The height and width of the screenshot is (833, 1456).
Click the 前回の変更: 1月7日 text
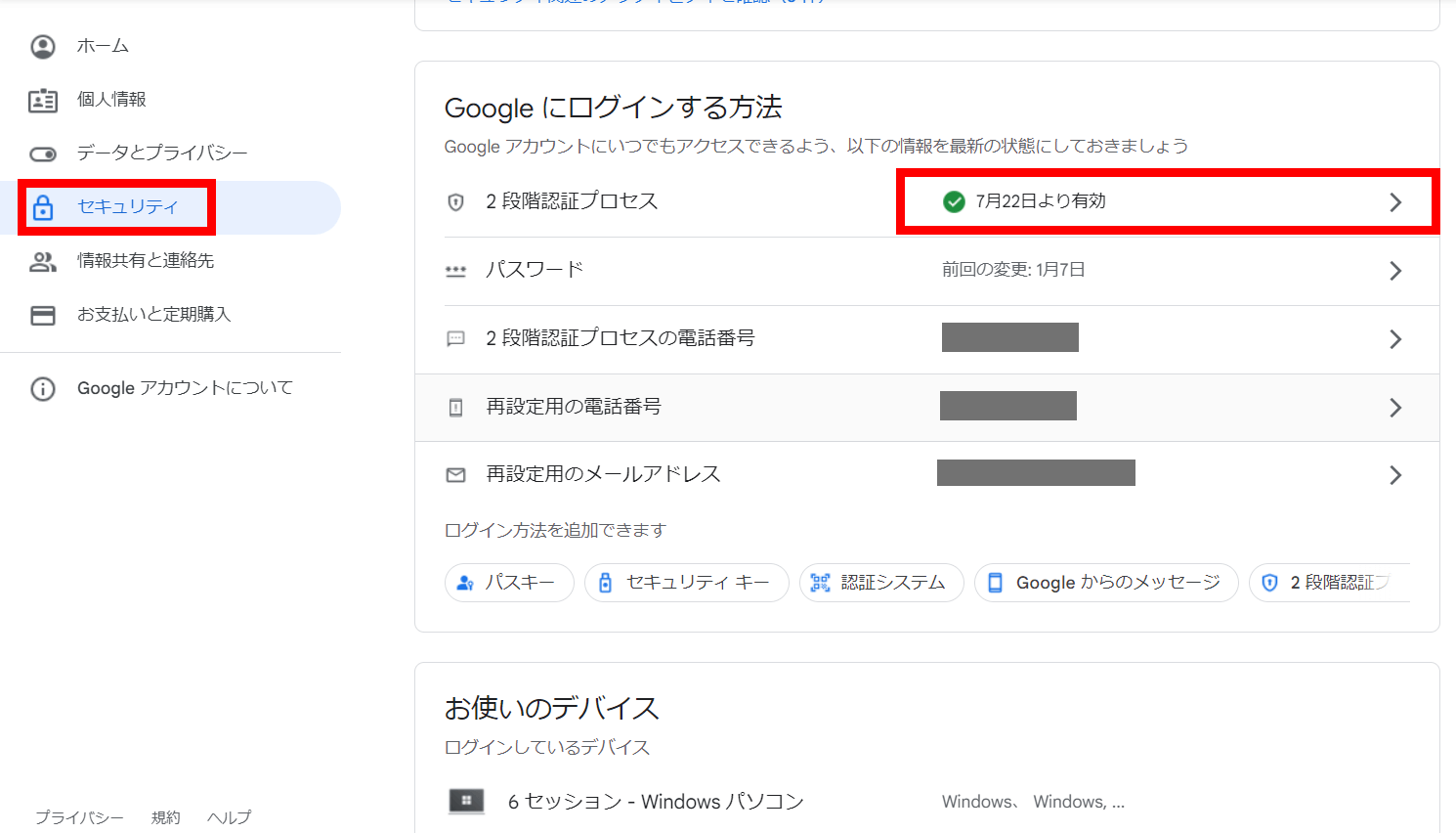(1013, 270)
